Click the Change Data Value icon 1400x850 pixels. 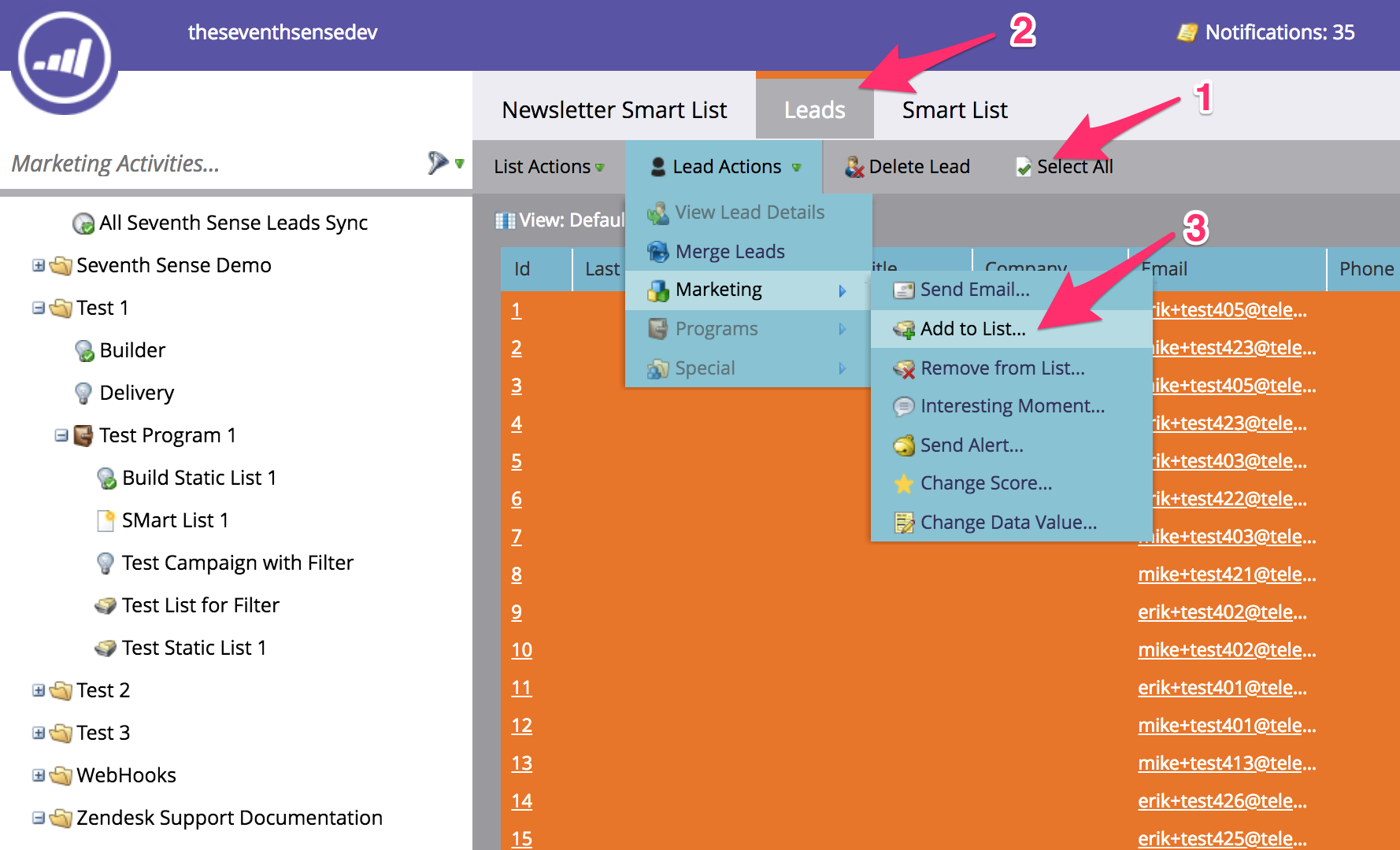tap(904, 523)
